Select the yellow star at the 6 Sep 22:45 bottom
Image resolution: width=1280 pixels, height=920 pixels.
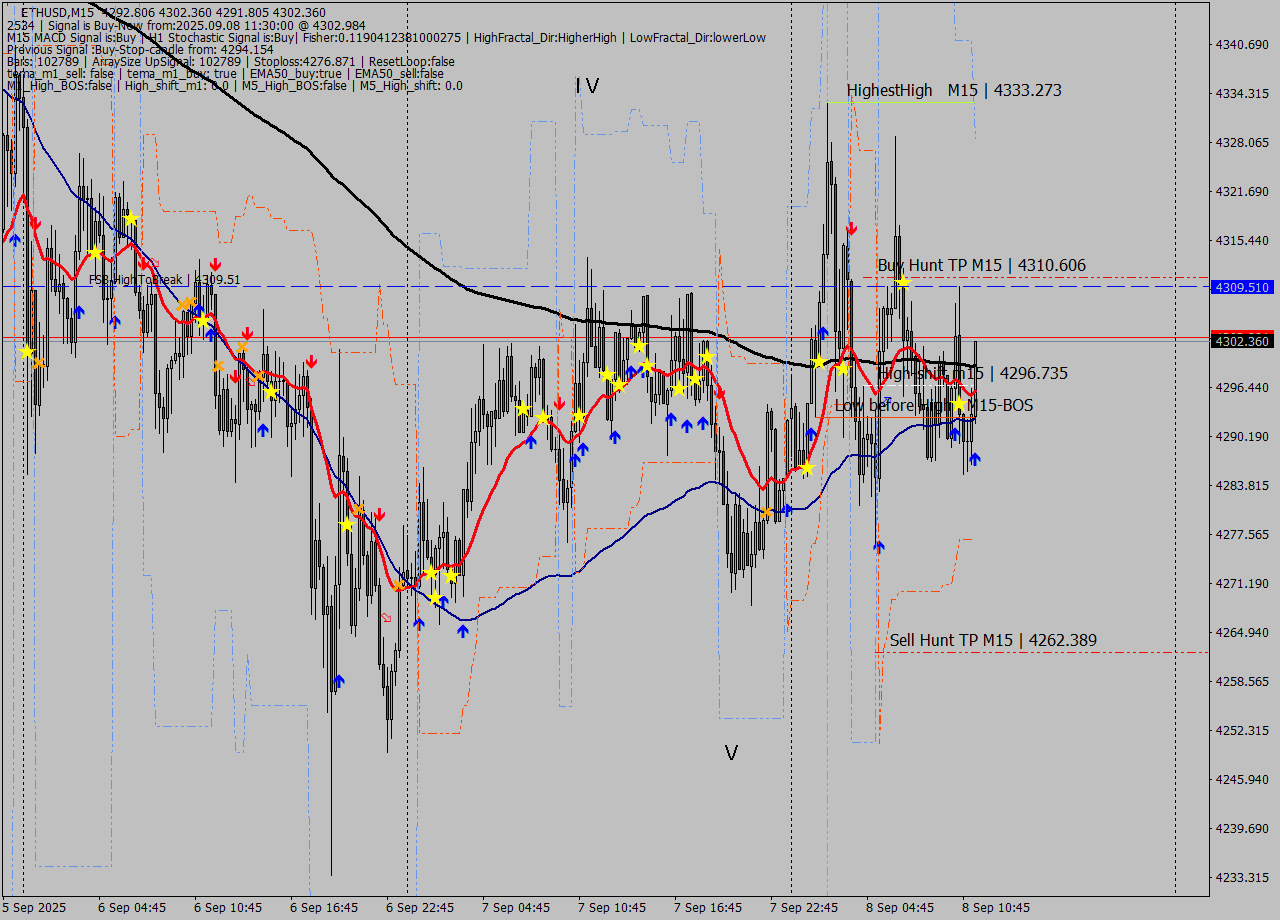pos(435,598)
